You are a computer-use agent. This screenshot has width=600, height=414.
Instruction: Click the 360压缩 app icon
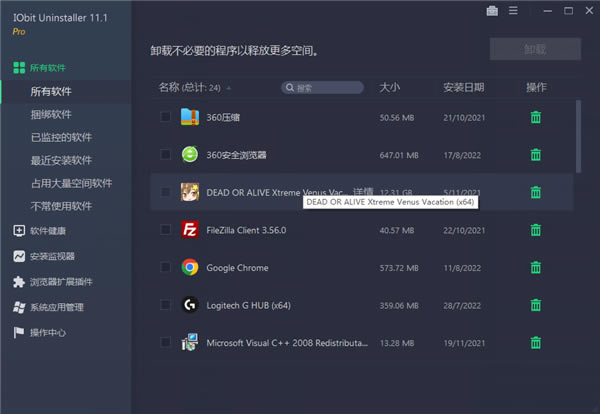[x=190, y=117]
